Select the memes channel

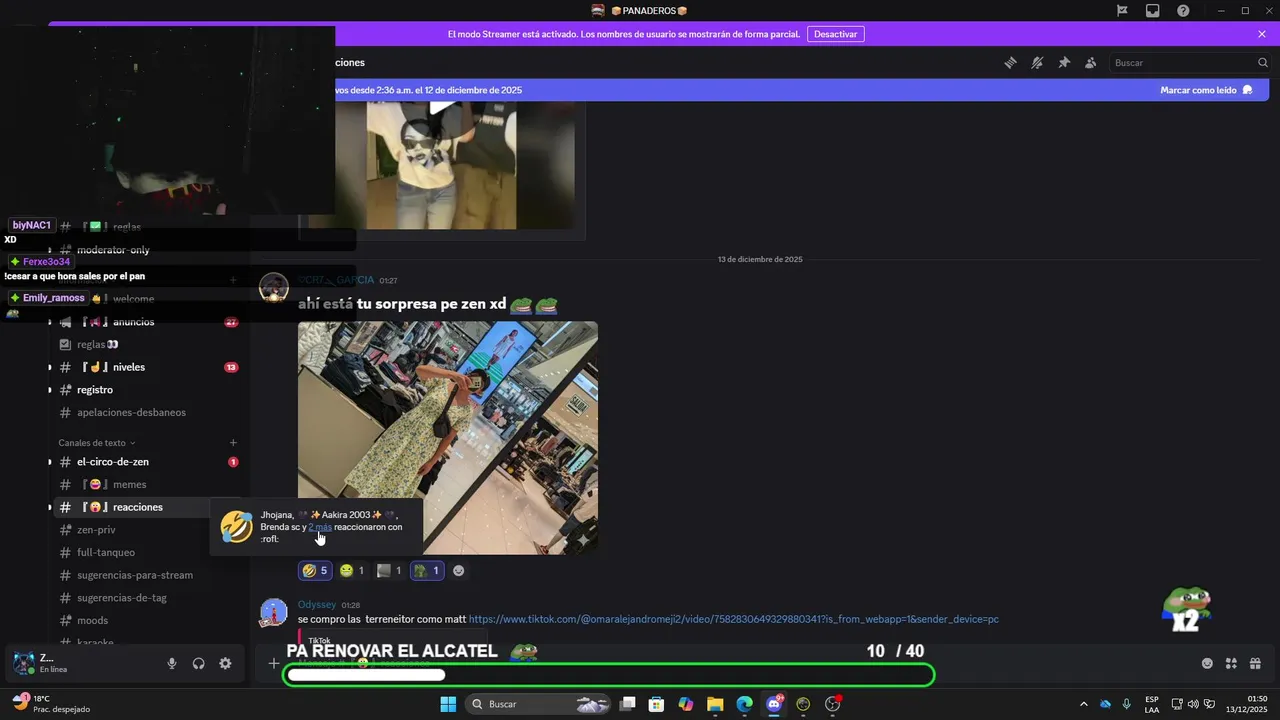[146, 485]
